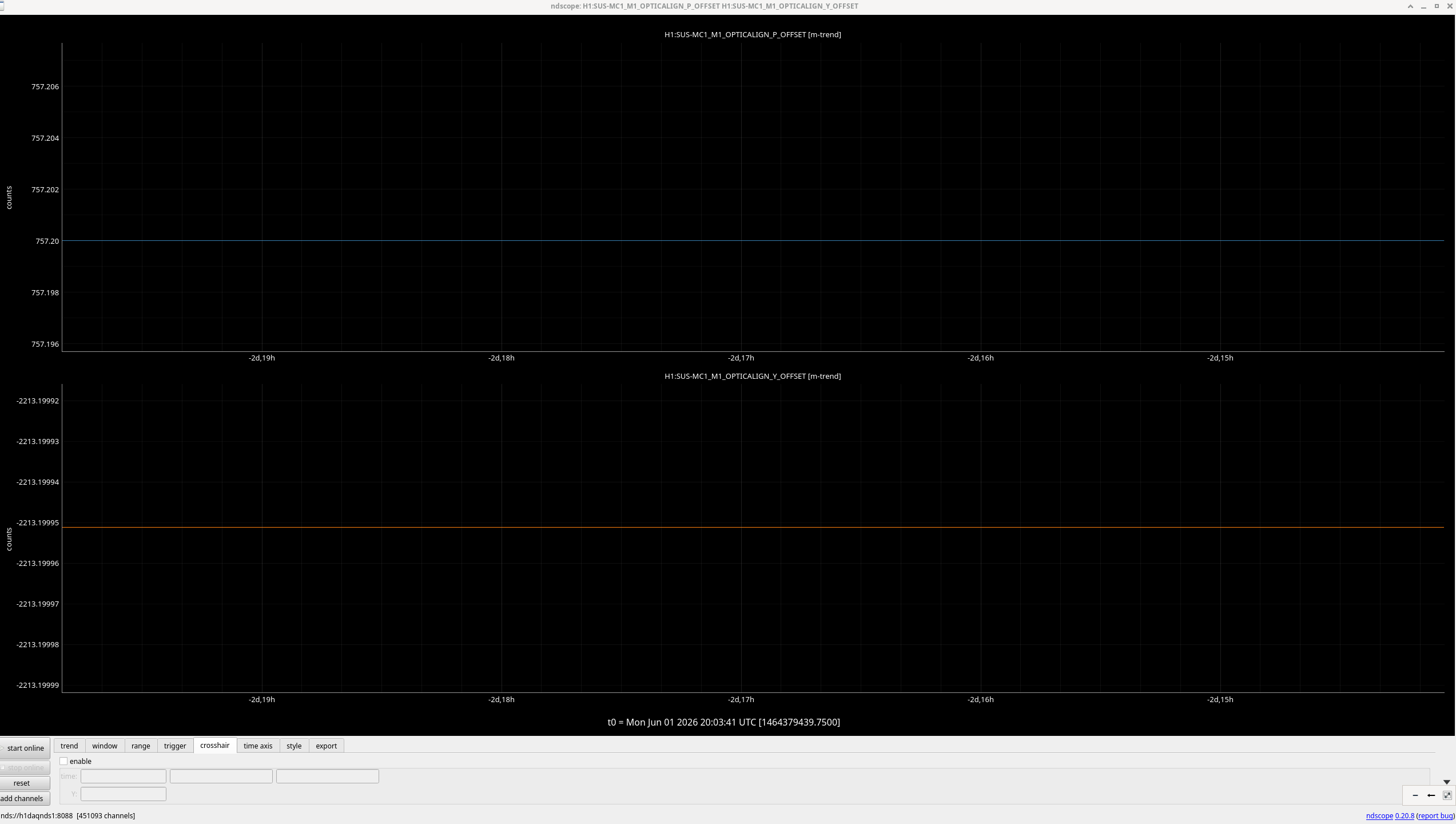Click the t0 = Mon Jun 01 2026 label
Viewport: 1456px width, 824px height.
click(x=724, y=722)
